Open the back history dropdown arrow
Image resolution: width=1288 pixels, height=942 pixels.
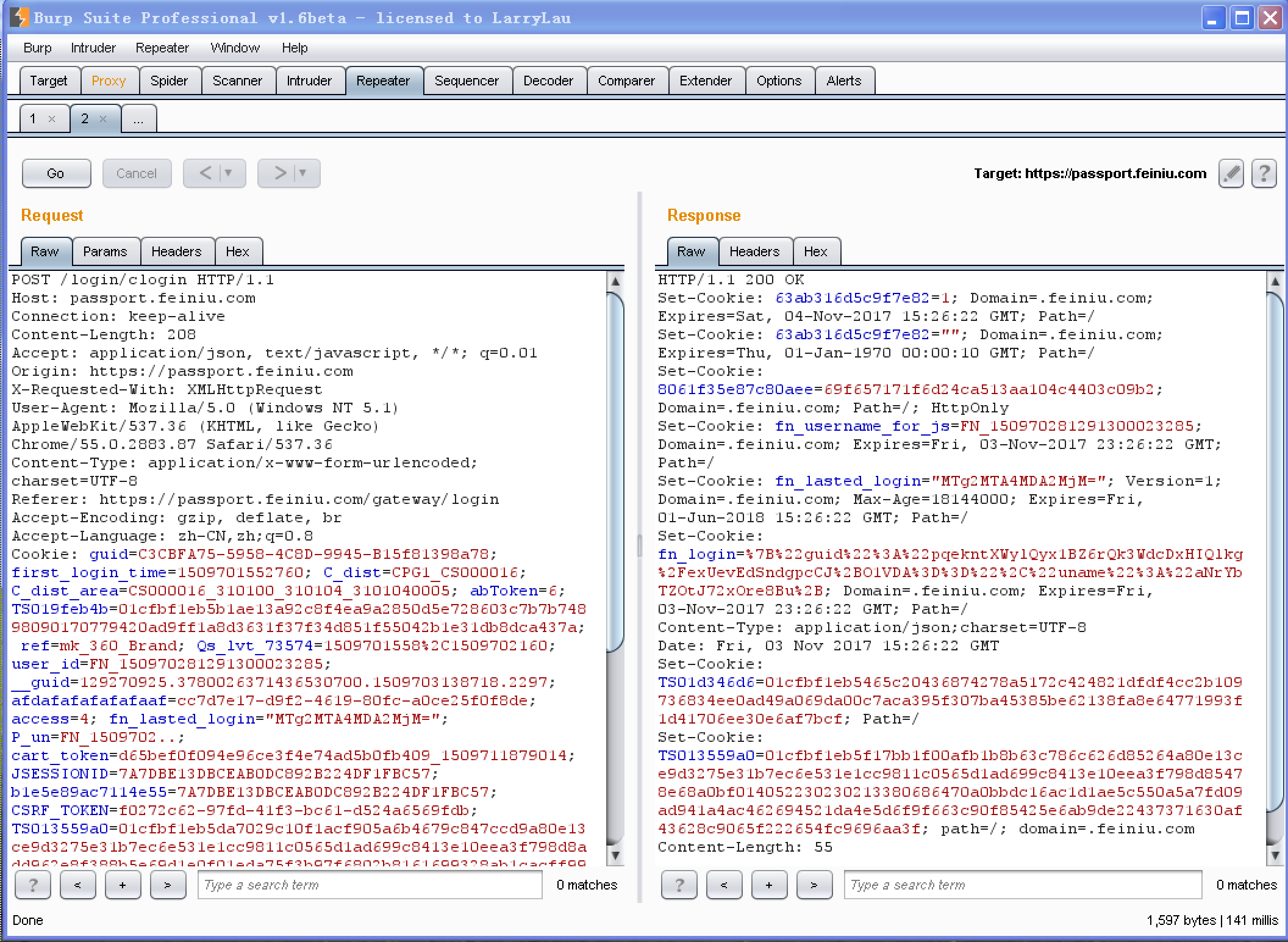point(230,173)
